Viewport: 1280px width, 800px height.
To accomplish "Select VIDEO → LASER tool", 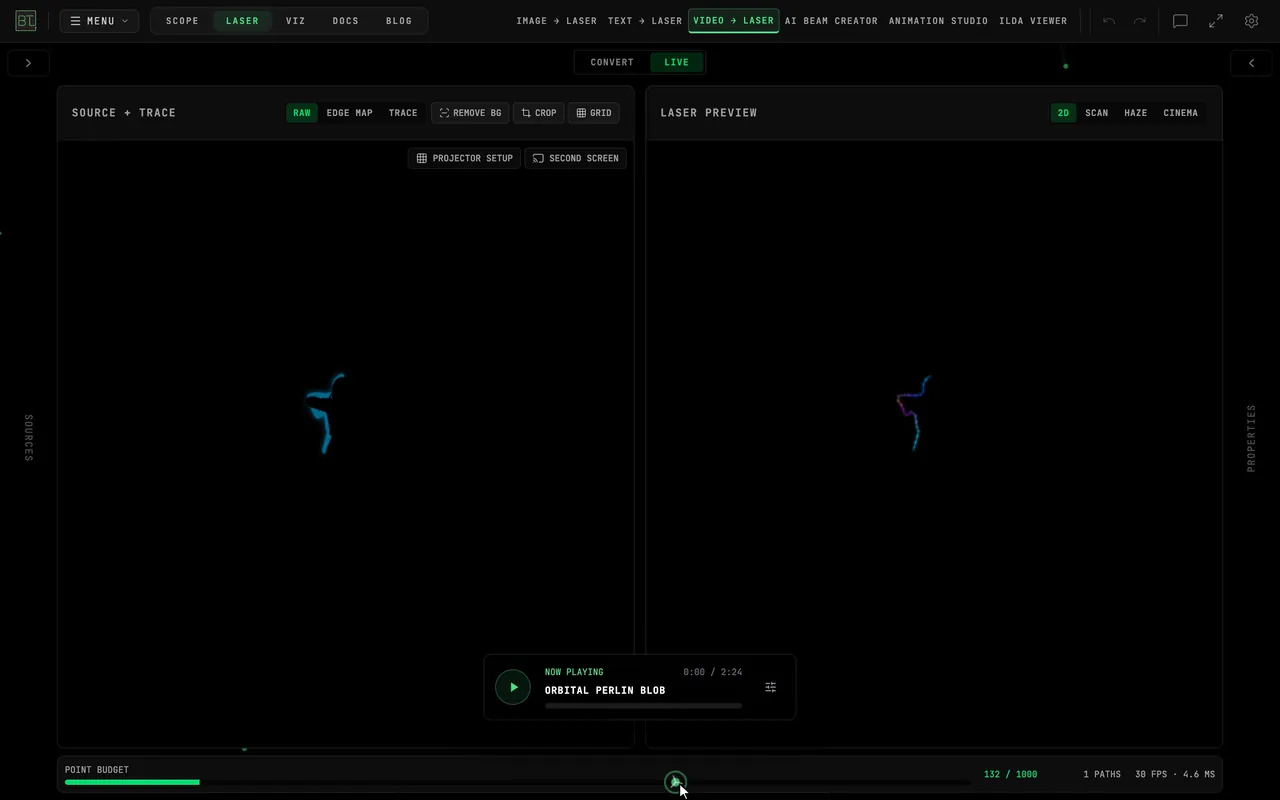I will click(x=733, y=21).
